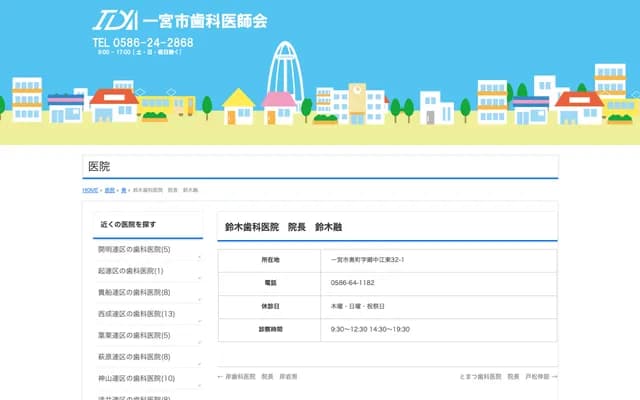The height and width of the screenshot is (400, 640).
Task: Click 近くの医院を探す sidebar heading
Action: click(128, 224)
